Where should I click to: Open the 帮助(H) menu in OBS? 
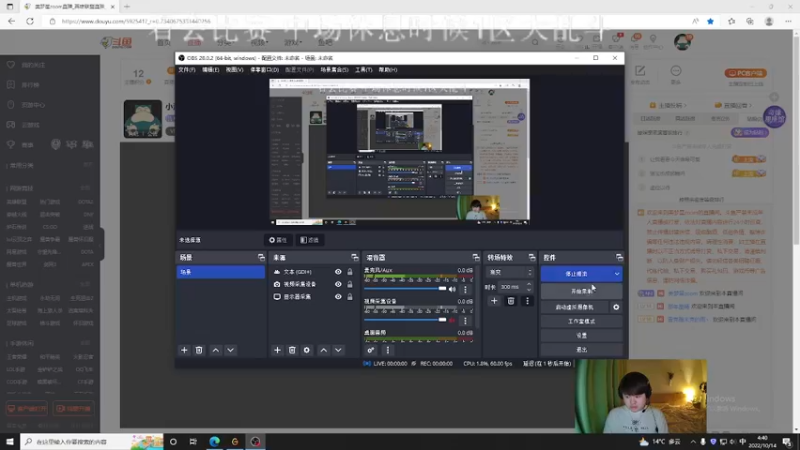pyautogui.click(x=387, y=70)
